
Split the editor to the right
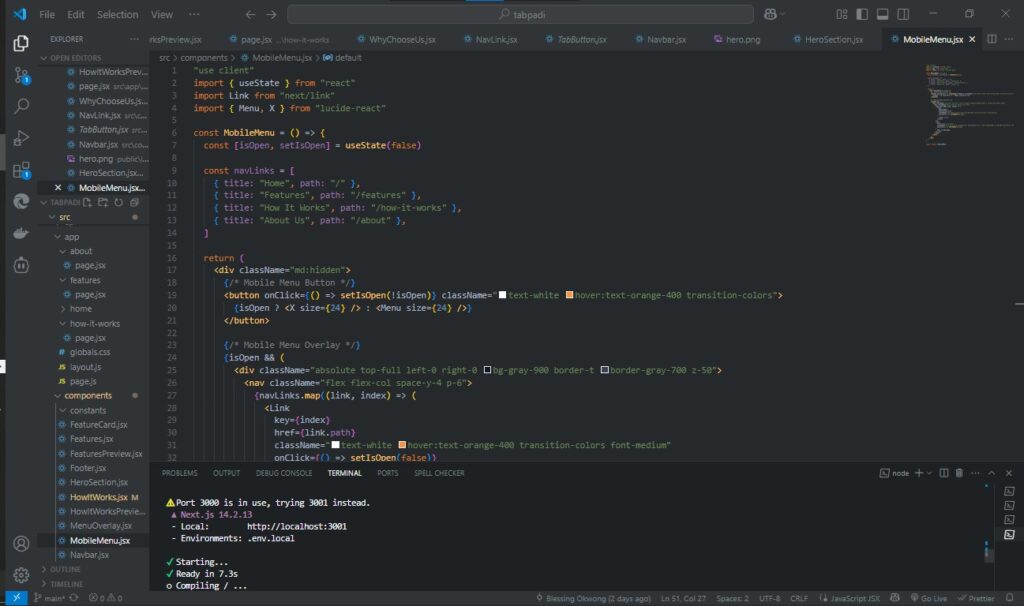pos(991,39)
